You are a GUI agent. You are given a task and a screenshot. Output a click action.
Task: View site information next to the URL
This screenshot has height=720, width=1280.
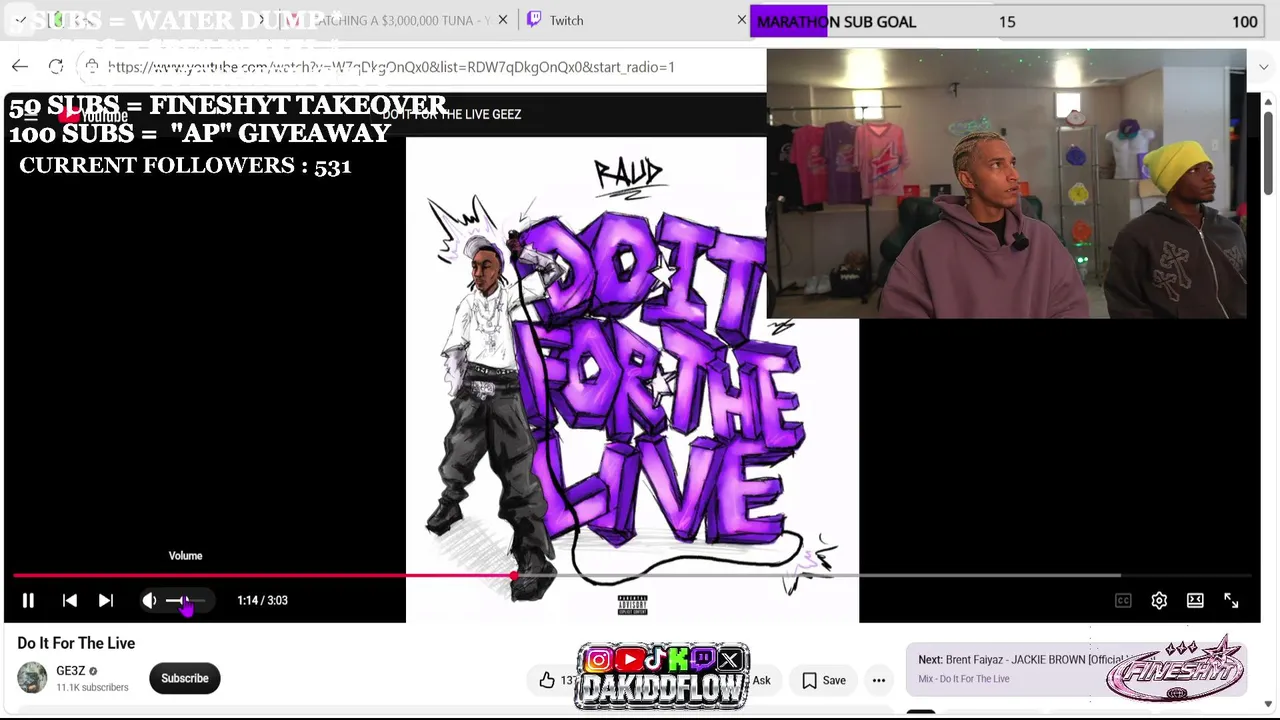click(x=92, y=67)
